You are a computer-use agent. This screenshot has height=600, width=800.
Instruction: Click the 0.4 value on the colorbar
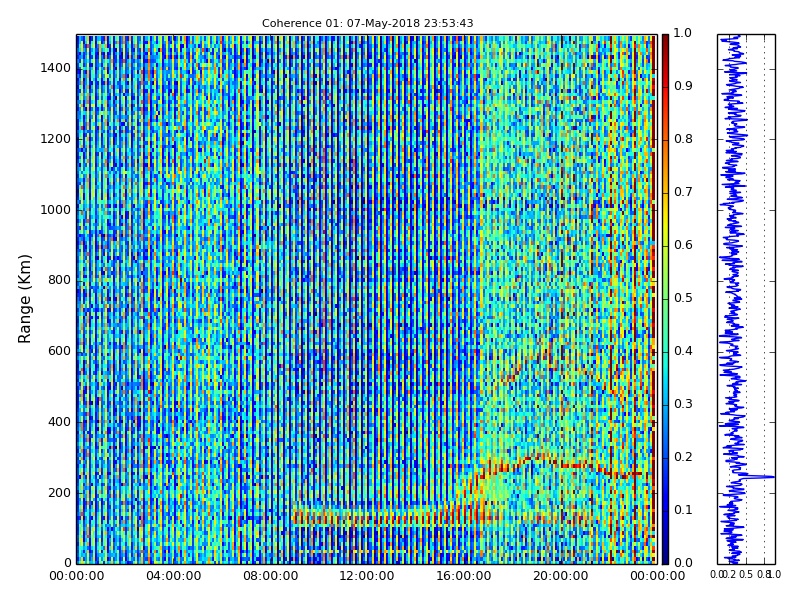(683, 351)
